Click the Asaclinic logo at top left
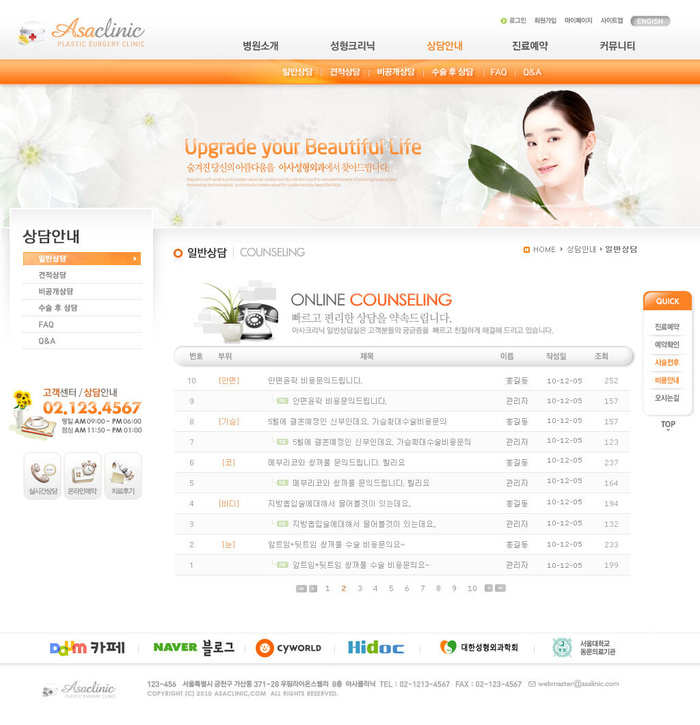The image size is (700, 725). point(82,33)
